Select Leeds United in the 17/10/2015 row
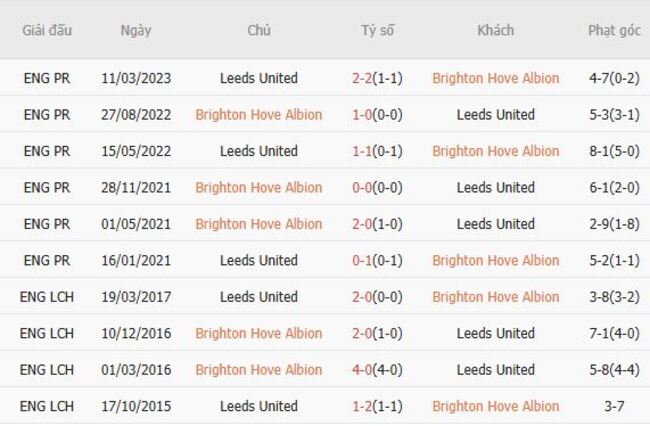Image resolution: width=650 pixels, height=426 pixels. tap(259, 406)
